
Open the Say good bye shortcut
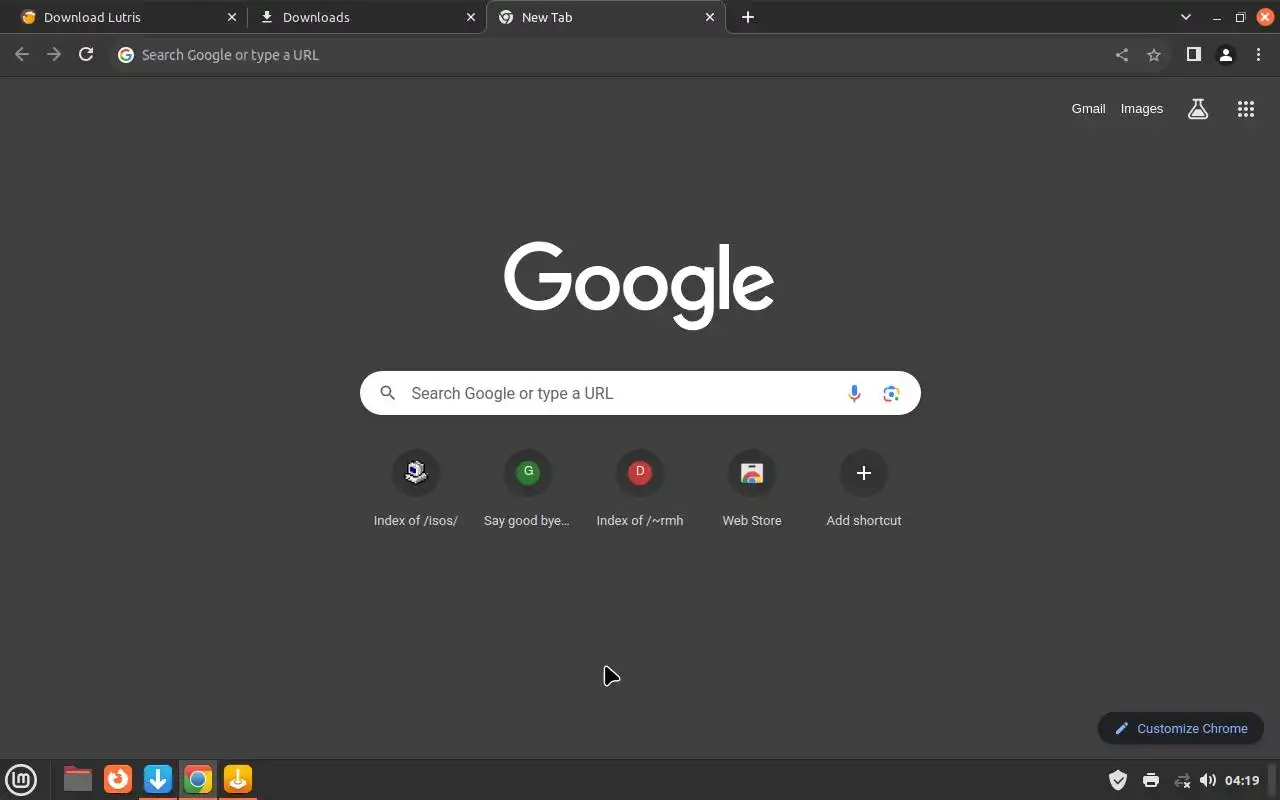click(528, 490)
